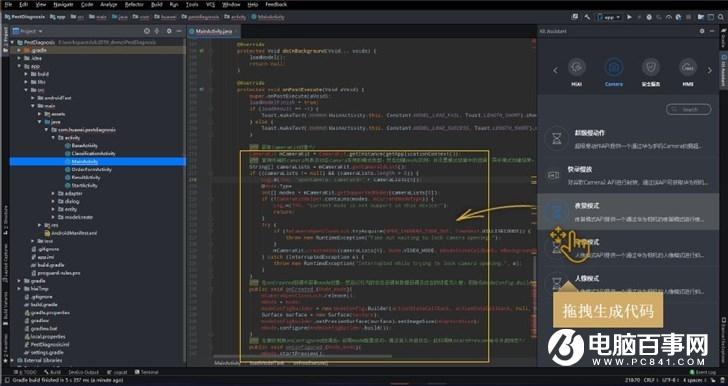Open the Event Log

[x=702, y=372]
